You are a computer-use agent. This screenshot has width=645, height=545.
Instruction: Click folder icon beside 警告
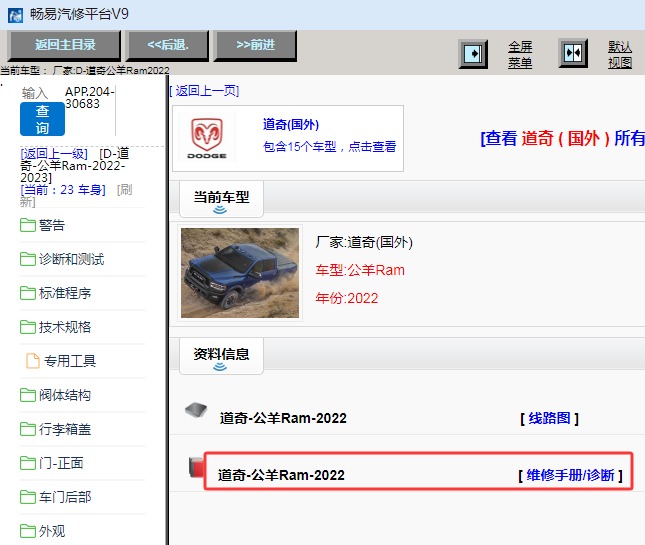click(x=28, y=225)
